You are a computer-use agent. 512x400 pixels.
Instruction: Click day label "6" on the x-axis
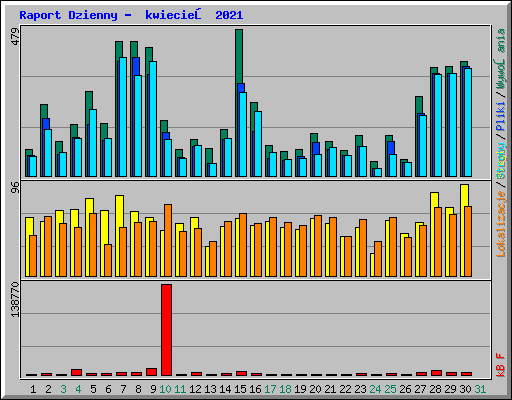(x=108, y=389)
